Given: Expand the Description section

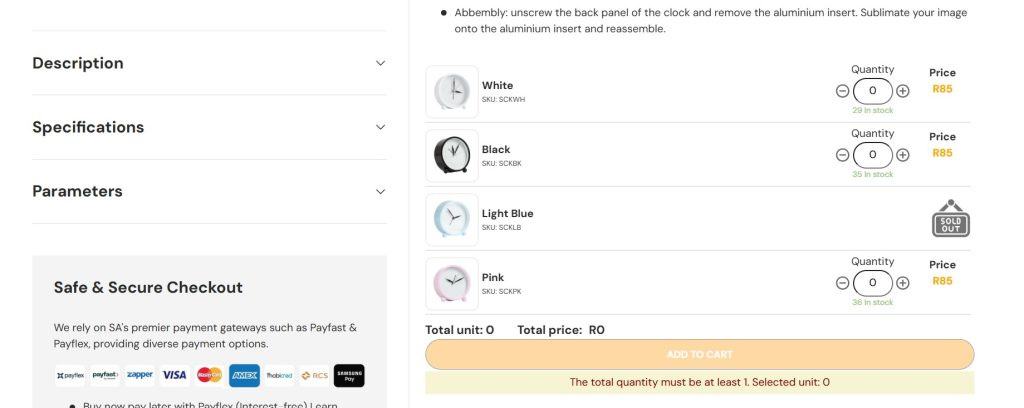Looking at the screenshot, I should click(380, 63).
